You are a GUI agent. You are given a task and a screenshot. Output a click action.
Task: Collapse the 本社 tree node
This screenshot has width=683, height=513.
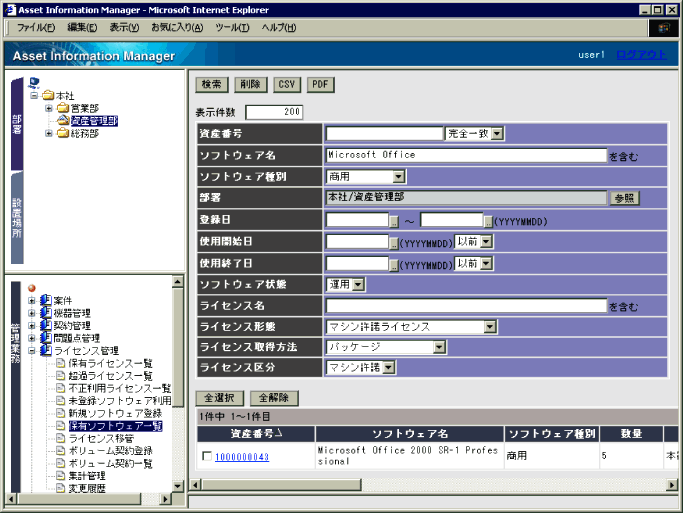(34, 95)
